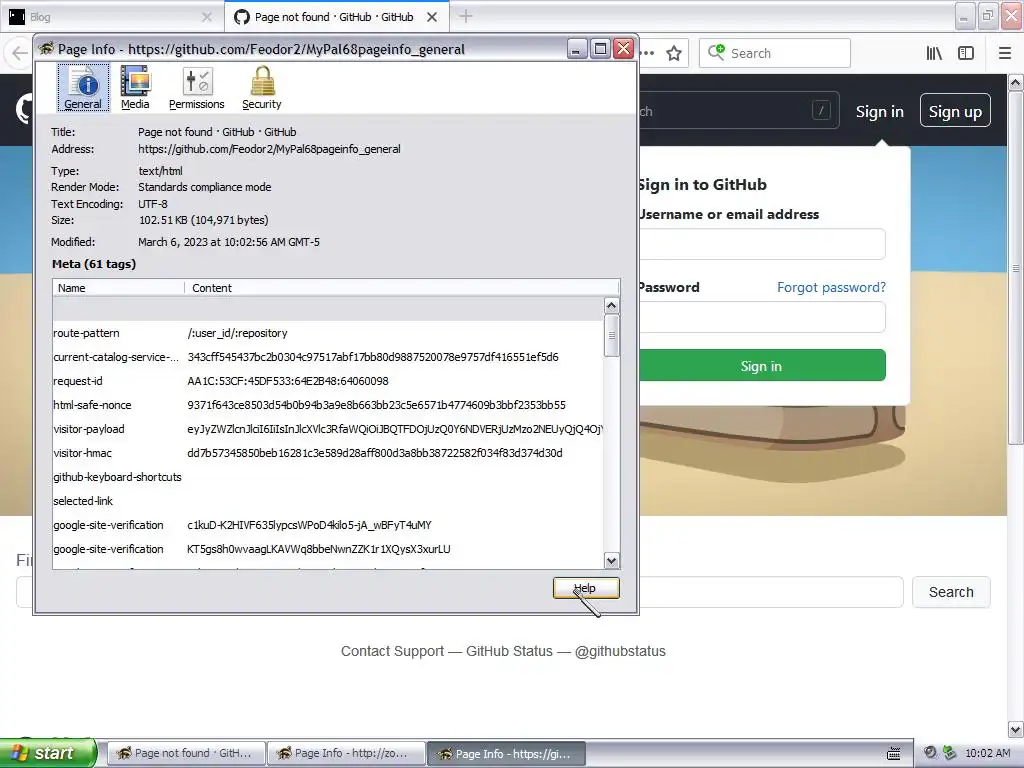Click the page address value in Page Info
The width and height of the screenshot is (1024, 768).
coord(269,149)
